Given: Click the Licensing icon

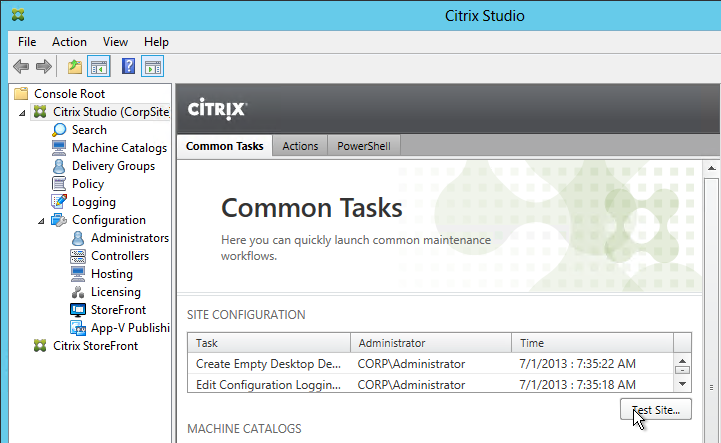Looking at the screenshot, I should pos(78,292).
